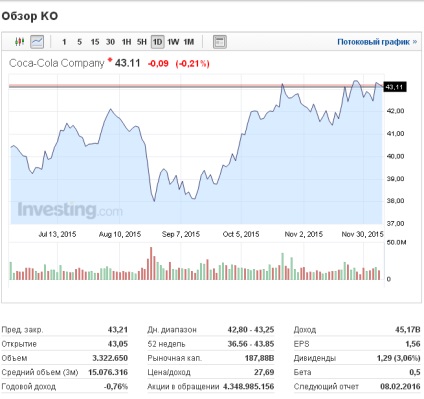Click the Investing.com watermark logo

pos(70,210)
